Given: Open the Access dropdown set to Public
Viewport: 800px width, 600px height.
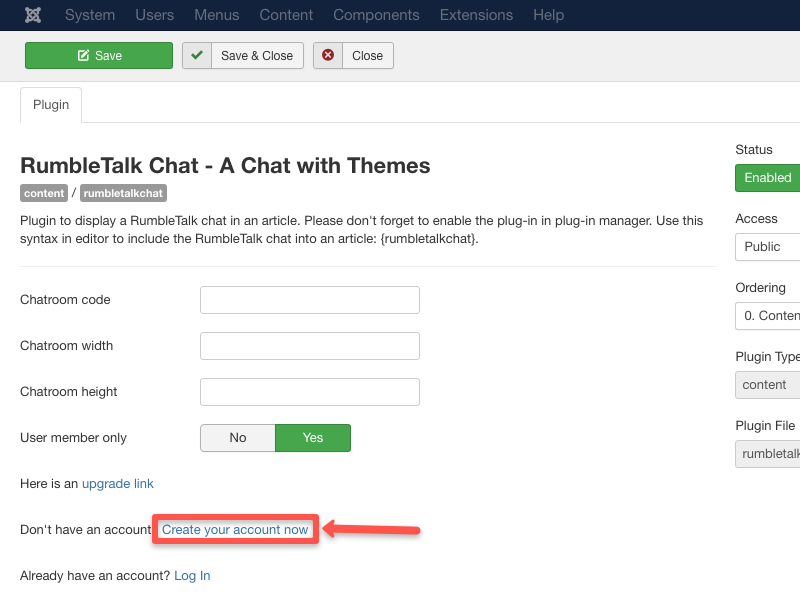Looking at the screenshot, I should coord(770,246).
